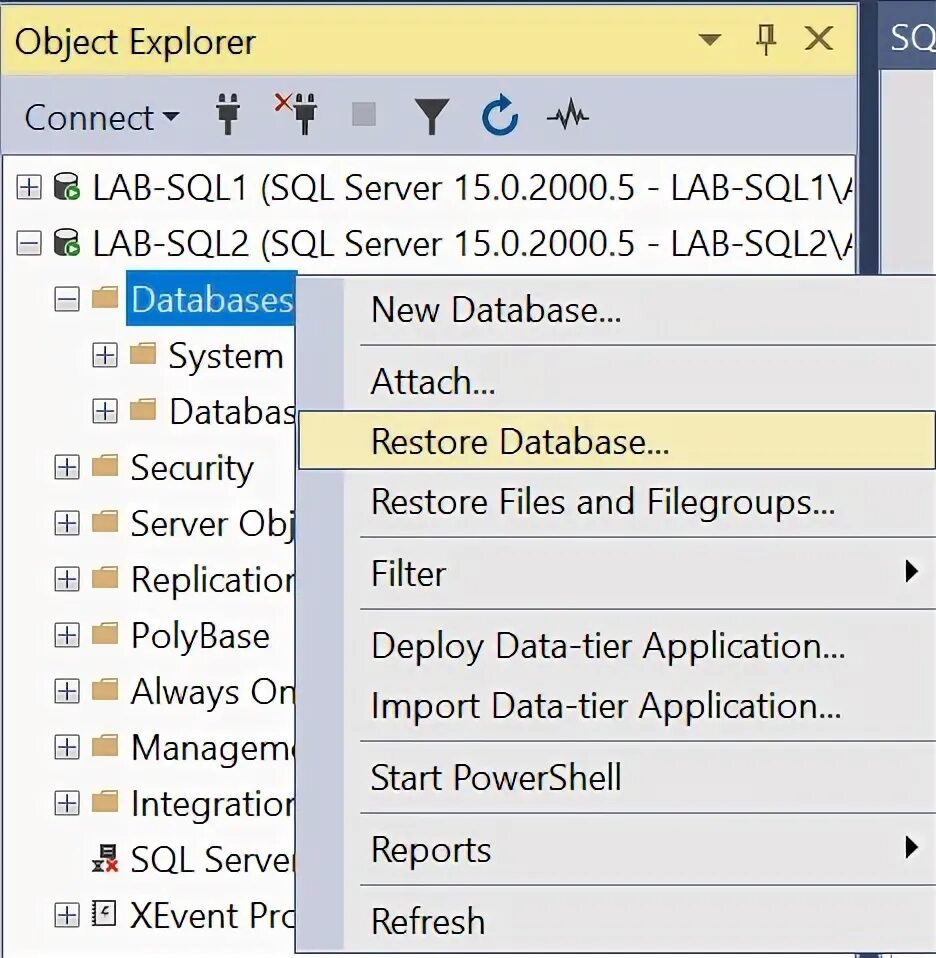Select the LAB-SQL1 server entry
The width and height of the screenshot is (936, 958).
pos(472,187)
